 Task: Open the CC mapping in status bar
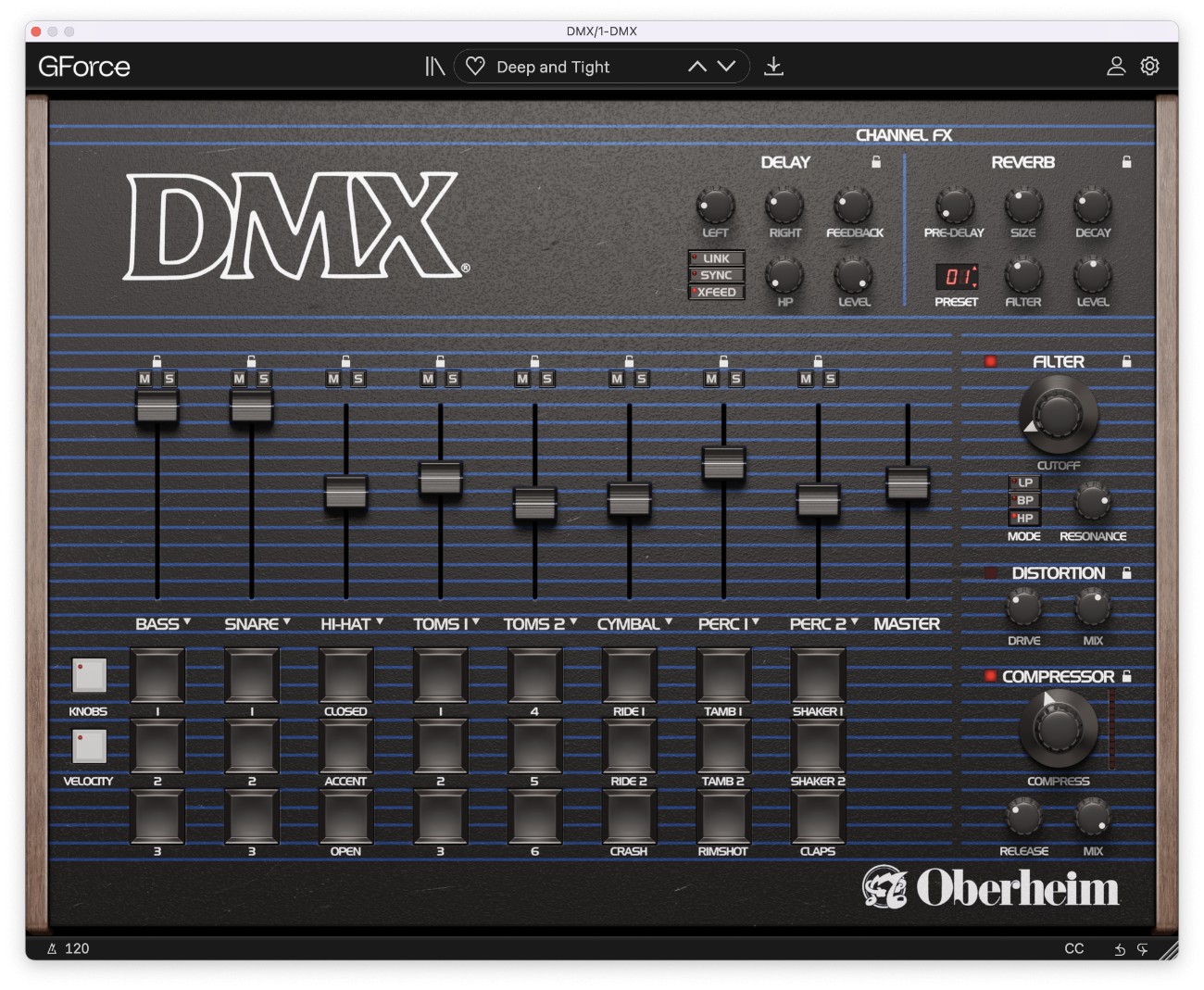[x=1074, y=948]
